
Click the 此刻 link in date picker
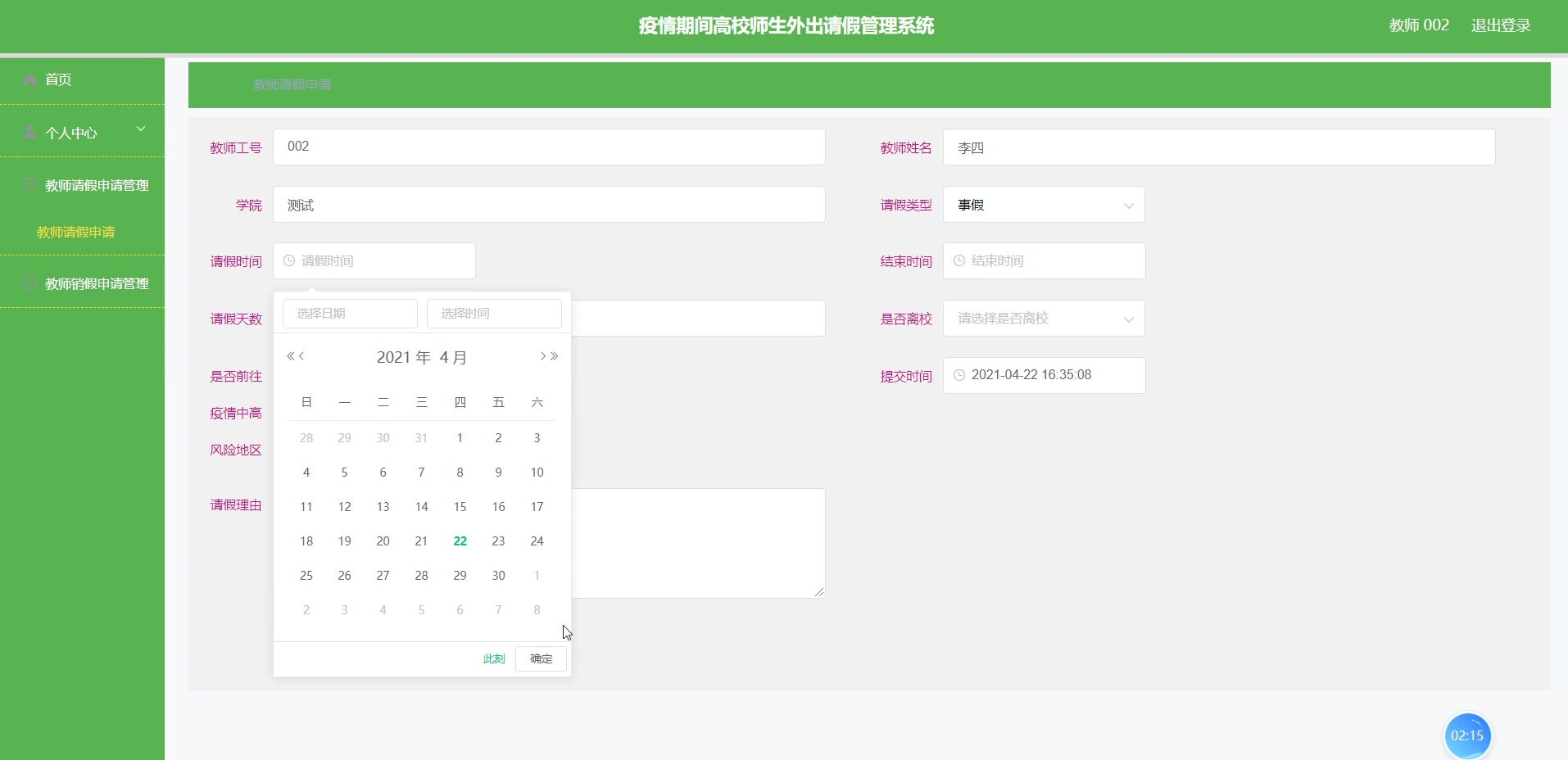point(494,658)
